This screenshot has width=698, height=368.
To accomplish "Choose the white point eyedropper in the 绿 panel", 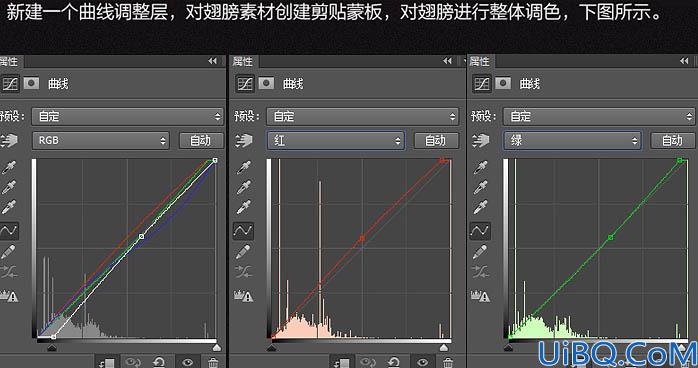I will coord(480,207).
